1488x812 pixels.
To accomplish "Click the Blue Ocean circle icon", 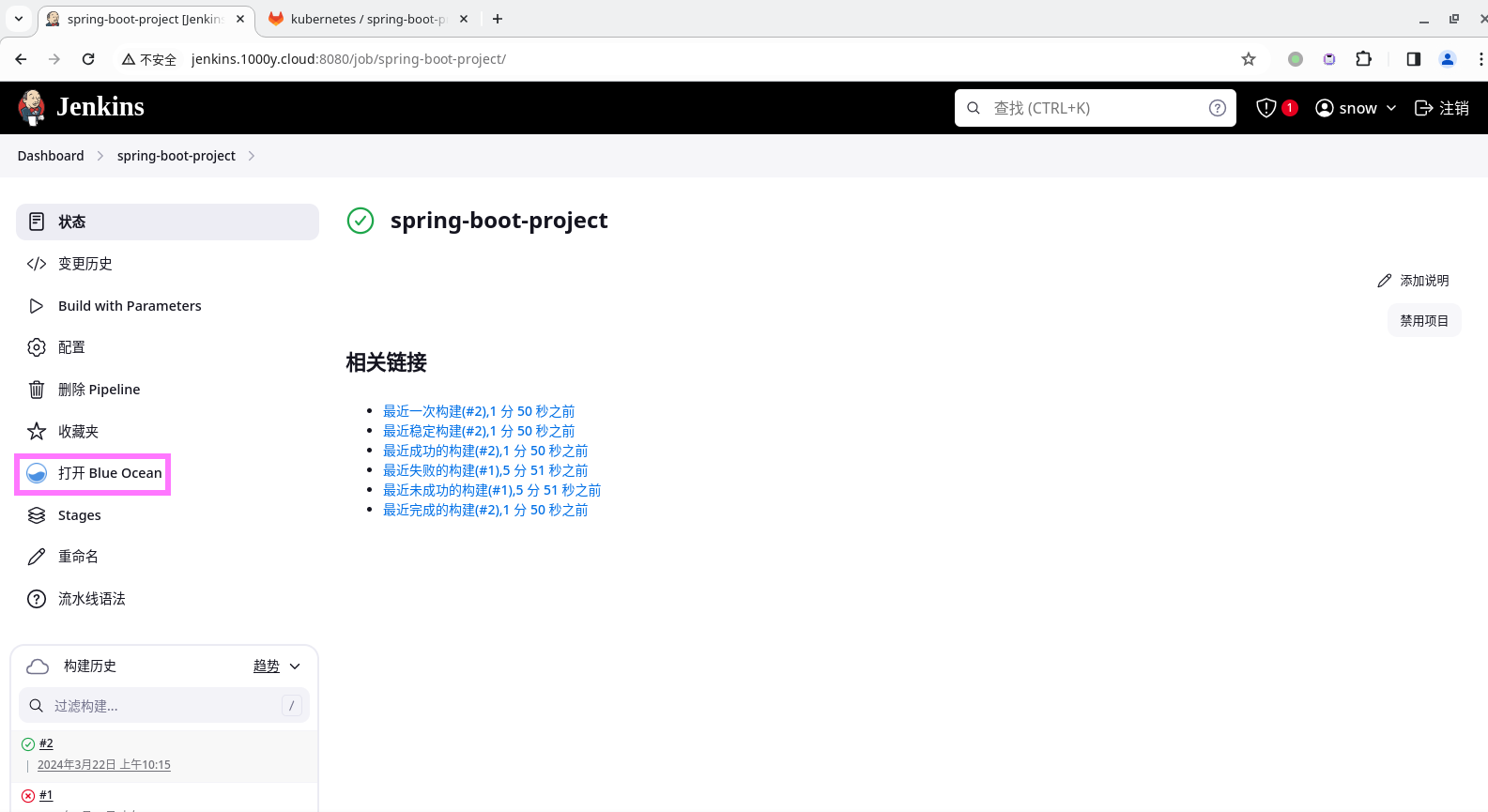I will coord(37,473).
